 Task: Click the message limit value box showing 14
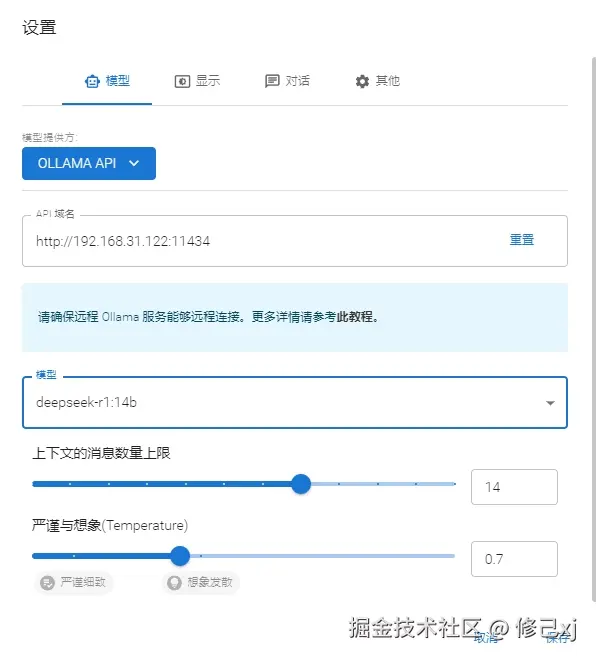514,487
